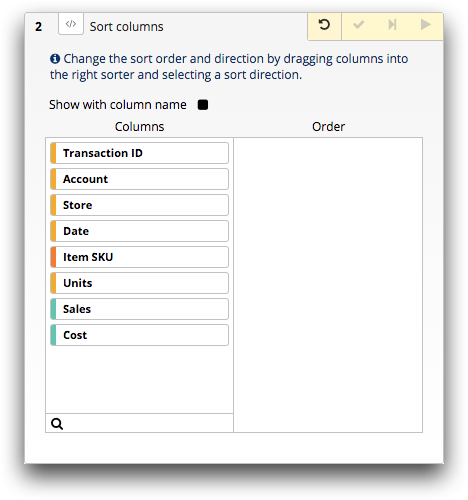Select the Units column item
This screenshot has height=500, width=468.
pos(139,283)
